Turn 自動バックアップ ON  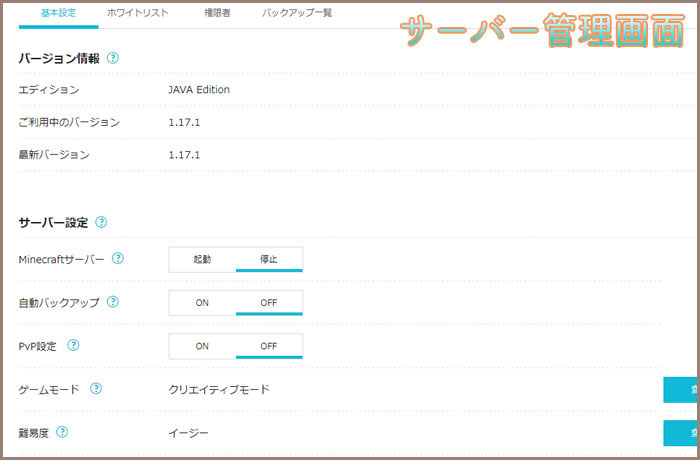(x=202, y=303)
